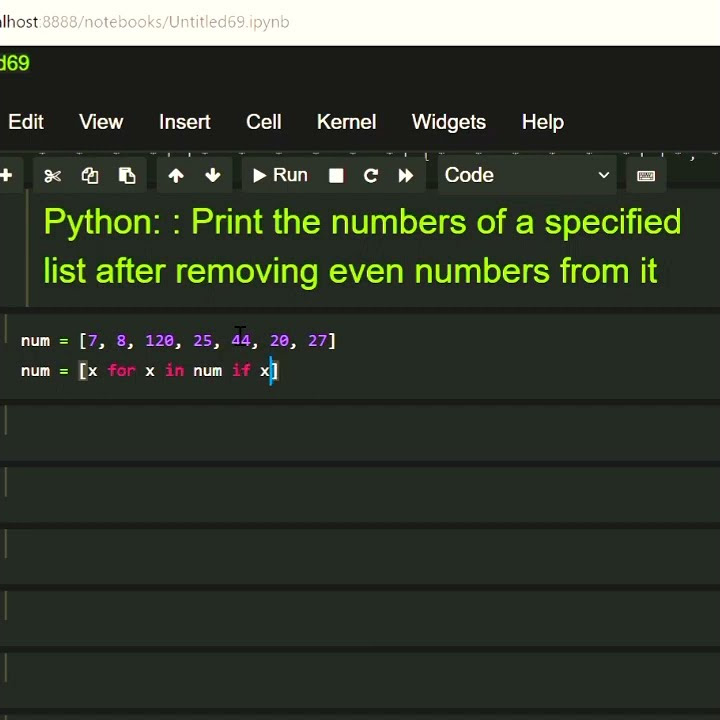Move the selected cell up
720x720 pixels.
[176, 175]
